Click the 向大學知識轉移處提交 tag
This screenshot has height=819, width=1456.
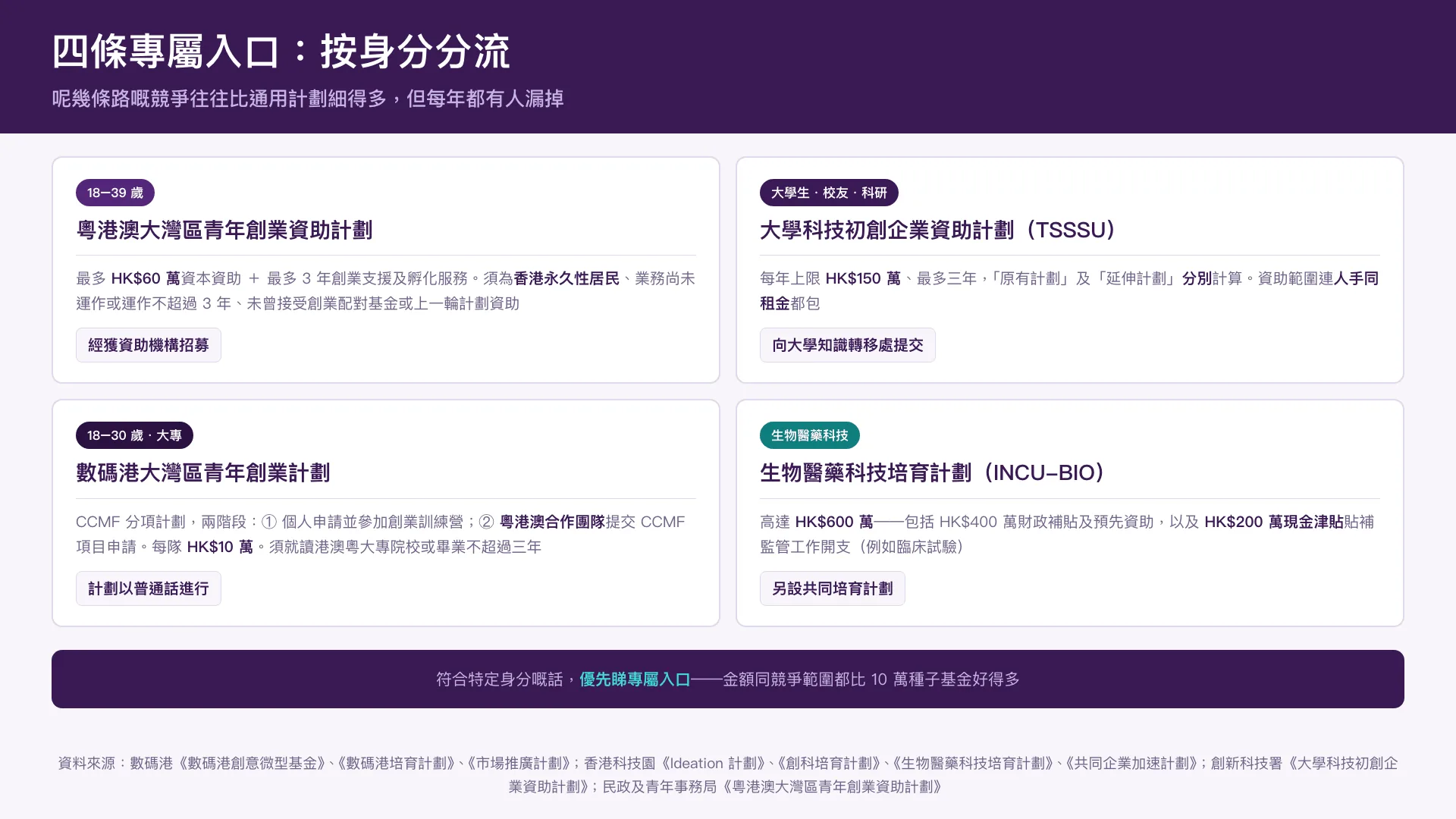[x=848, y=345]
